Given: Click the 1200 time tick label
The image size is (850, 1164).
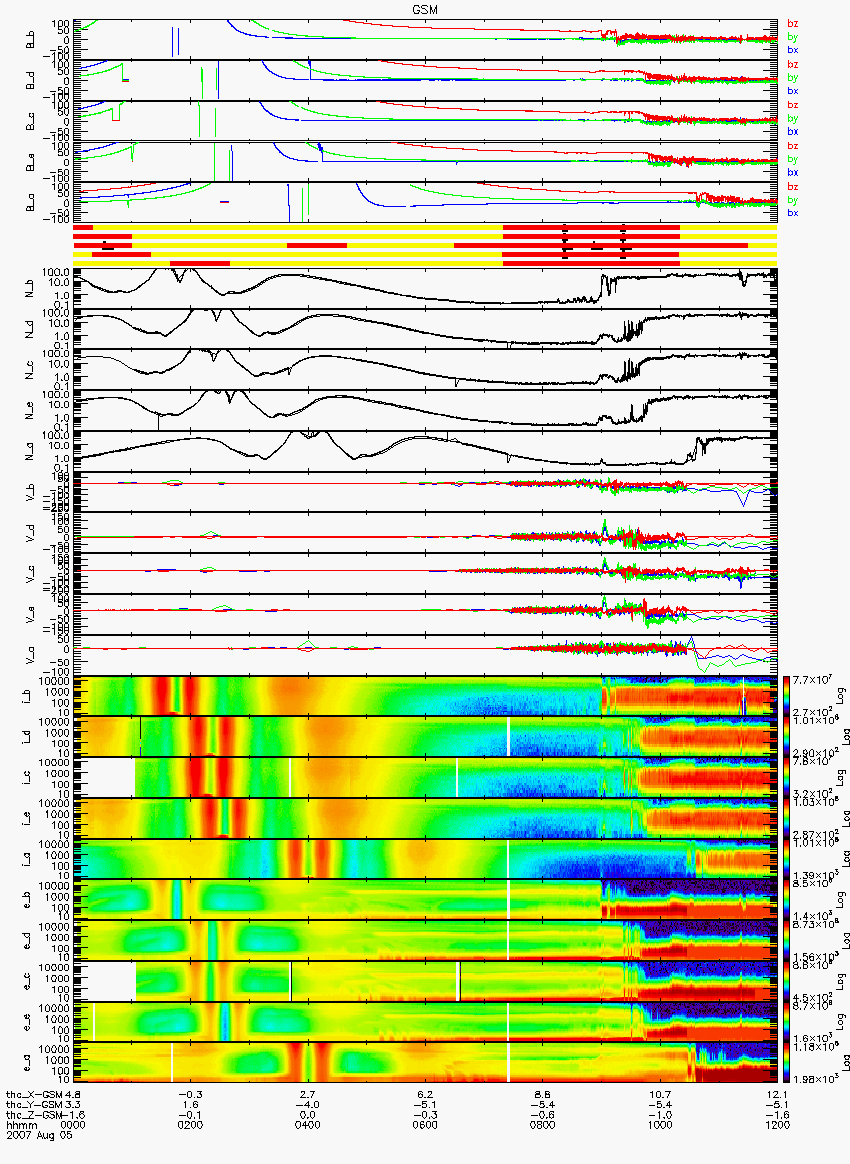Looking at the screenshot, I should coord(777,1125).
